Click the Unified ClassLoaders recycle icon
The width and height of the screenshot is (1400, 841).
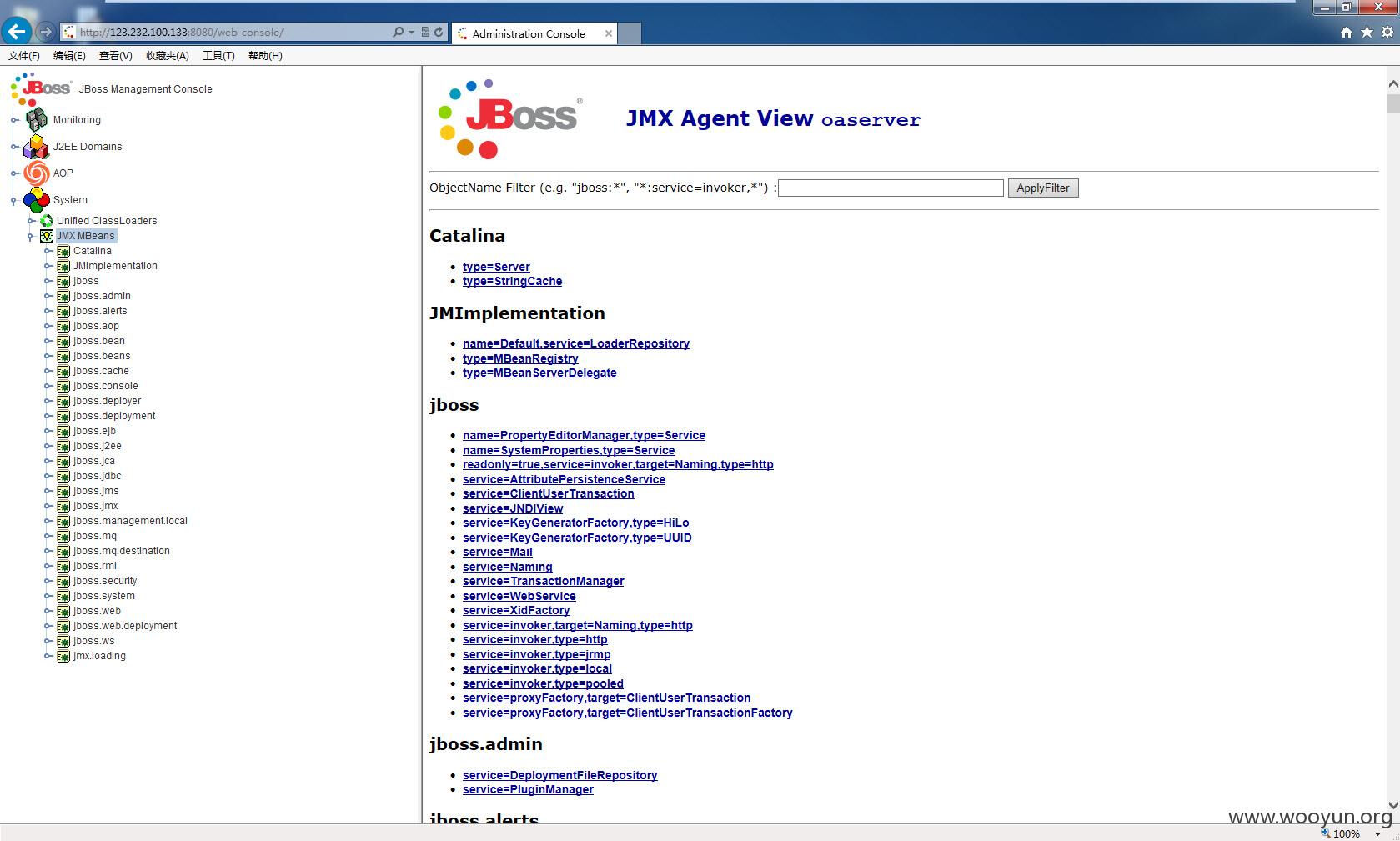(x=47, y=221)
